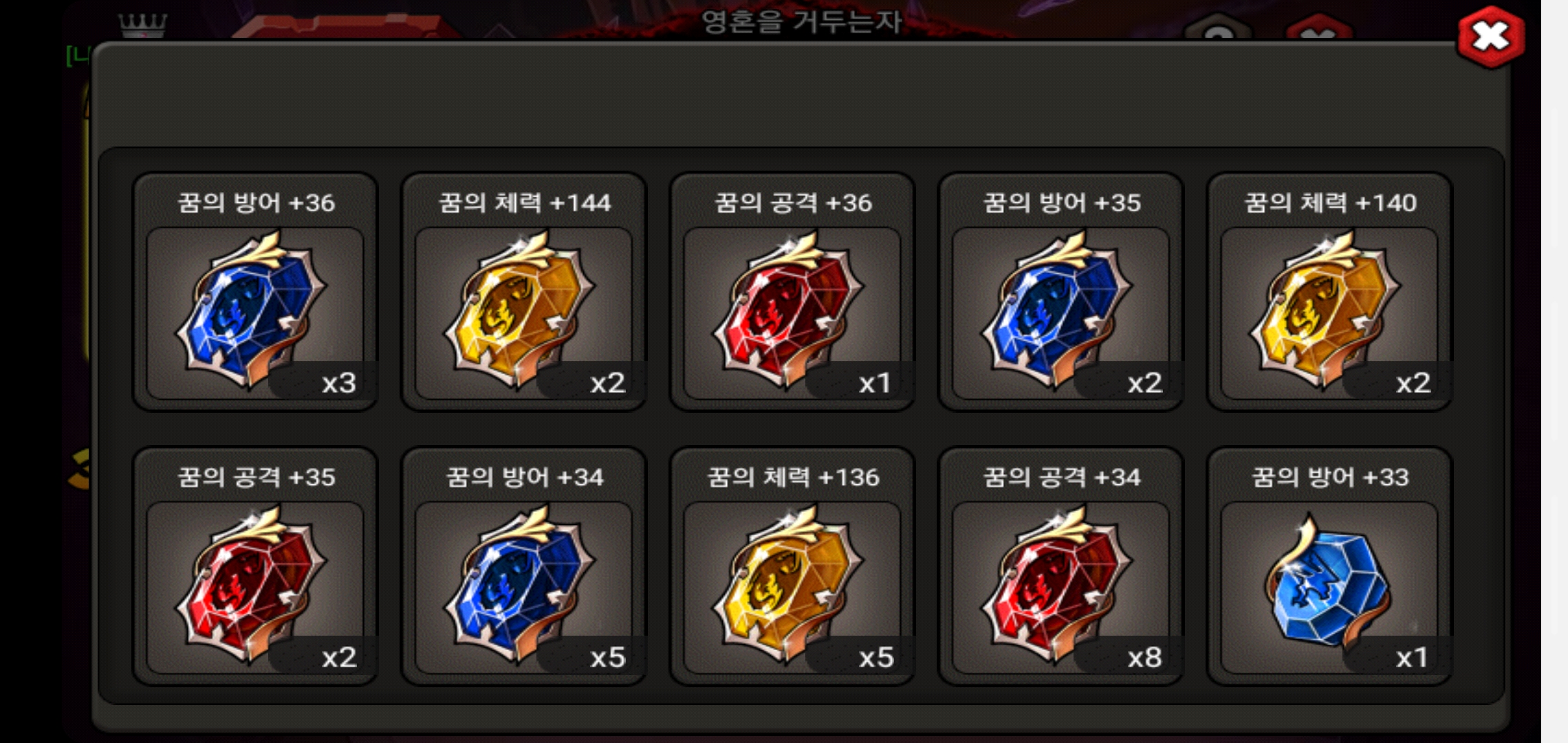The width and height of the screenshot is (1568, 743).
Task: Click the 꿈의 방어 +33 label
Action: click(1330, 477)
